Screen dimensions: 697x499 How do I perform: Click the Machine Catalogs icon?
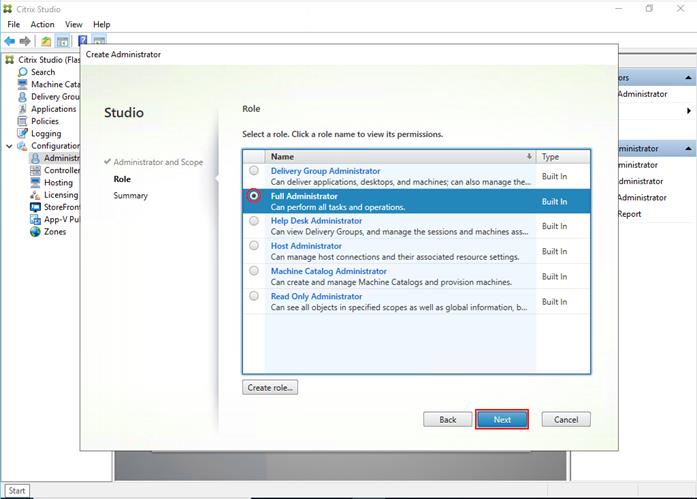(x=23, y=84)
